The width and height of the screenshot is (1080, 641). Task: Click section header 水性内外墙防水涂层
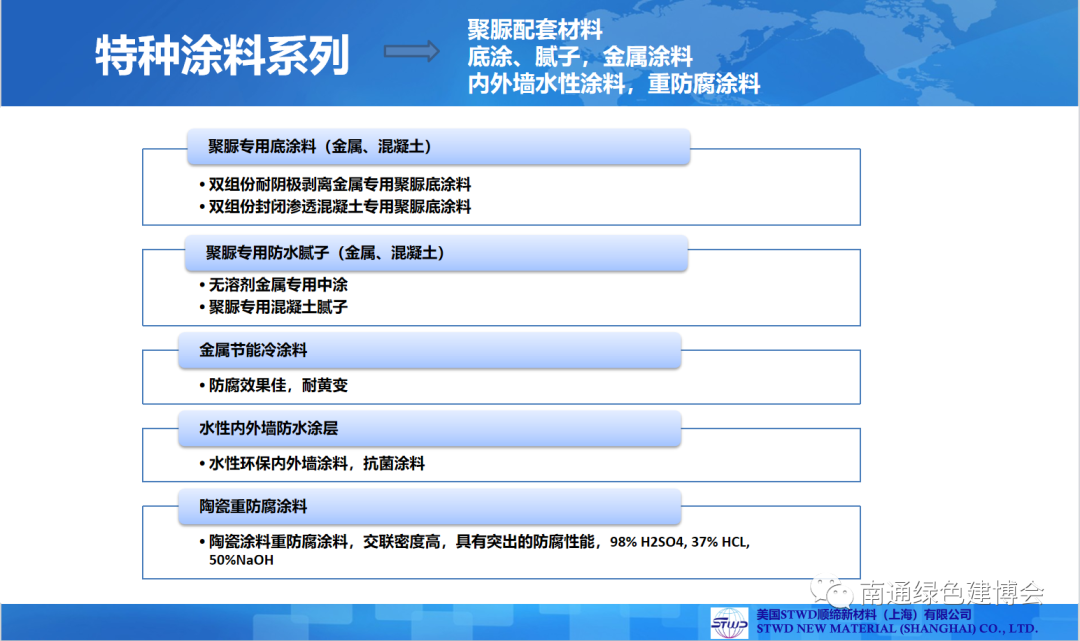coord(430,428)
